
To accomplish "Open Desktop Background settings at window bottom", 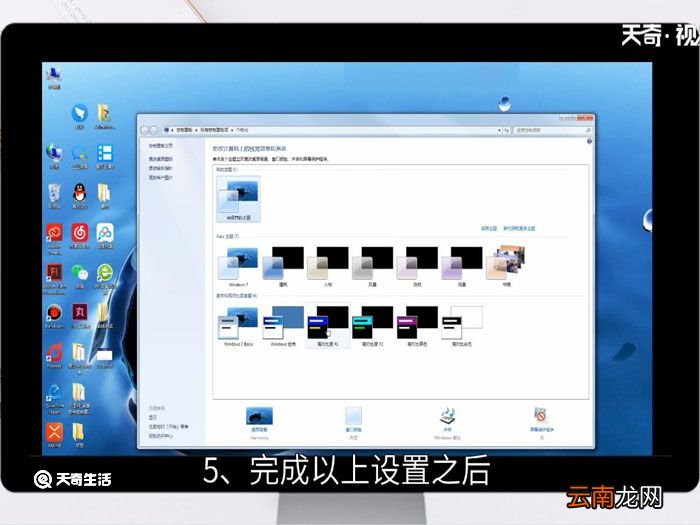I will coord(259,423).
